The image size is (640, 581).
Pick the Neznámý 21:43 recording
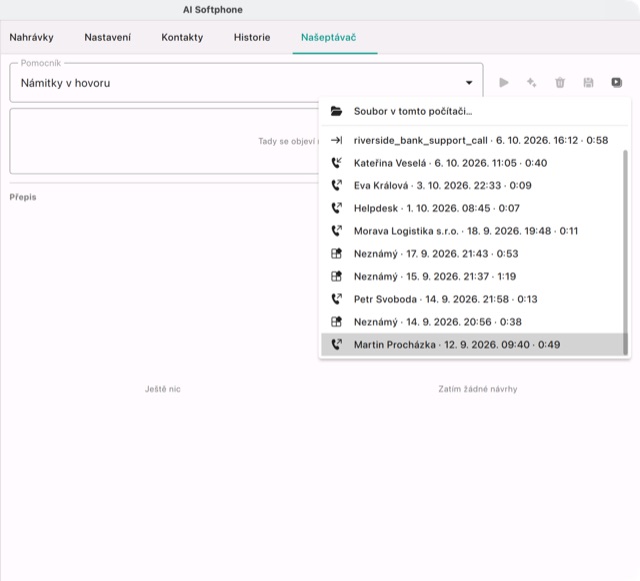tap(472, 254)
